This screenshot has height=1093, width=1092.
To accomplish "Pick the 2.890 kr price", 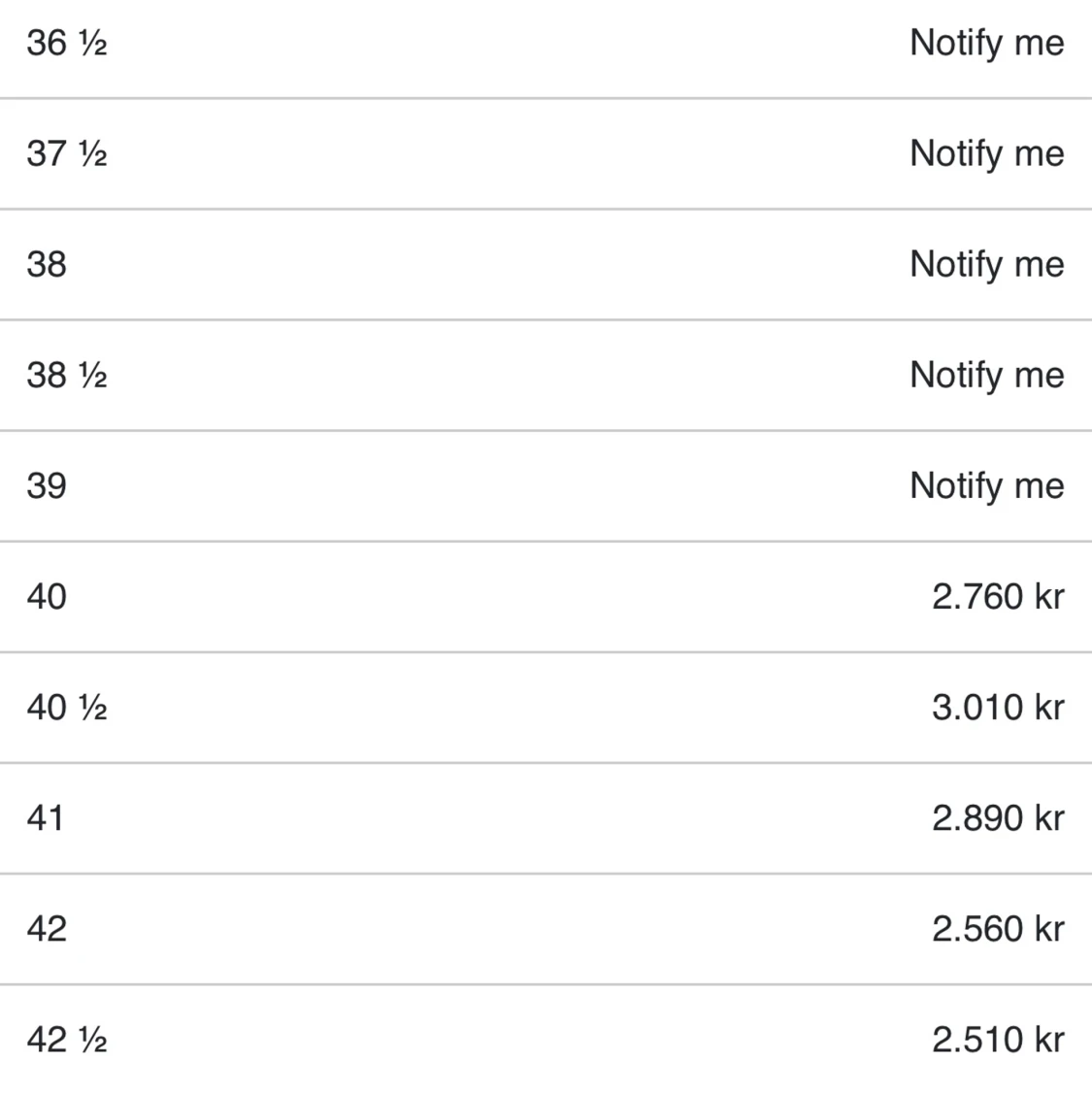I will pos(998,818).
